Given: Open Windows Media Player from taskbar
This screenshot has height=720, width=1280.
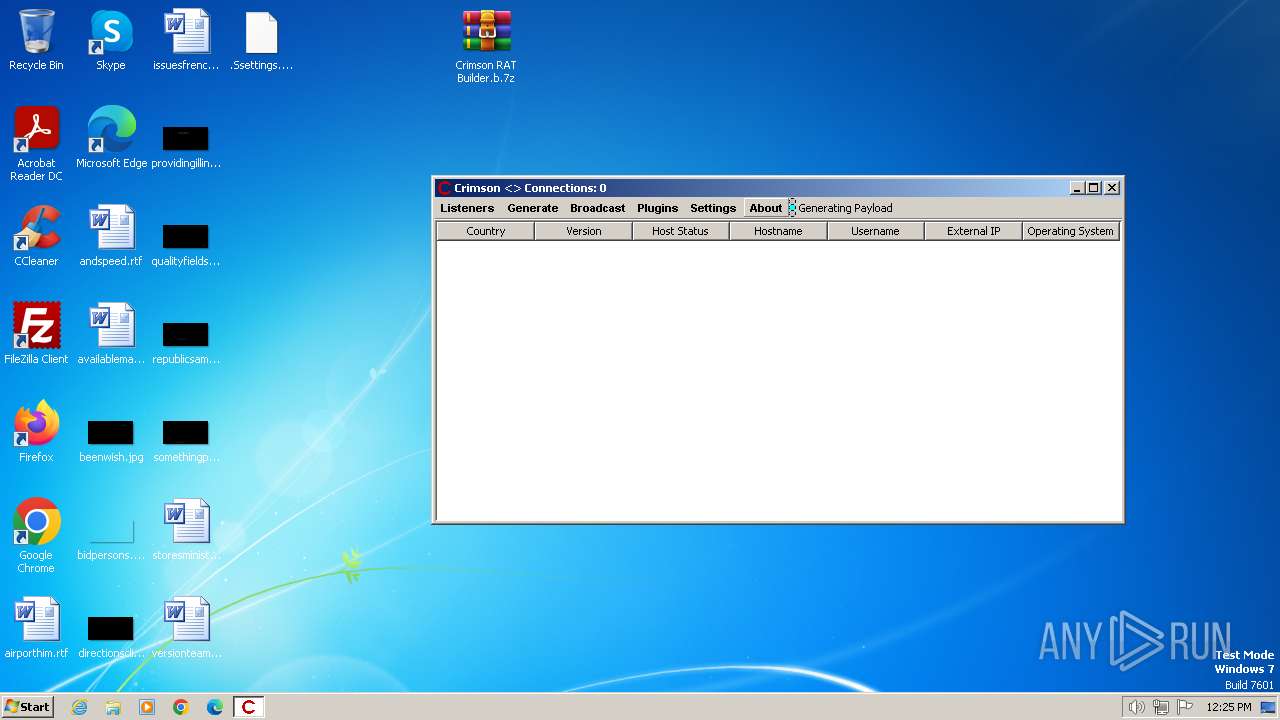Looking at the screenshot, I should pyautogui.click(x=147, y=707).
